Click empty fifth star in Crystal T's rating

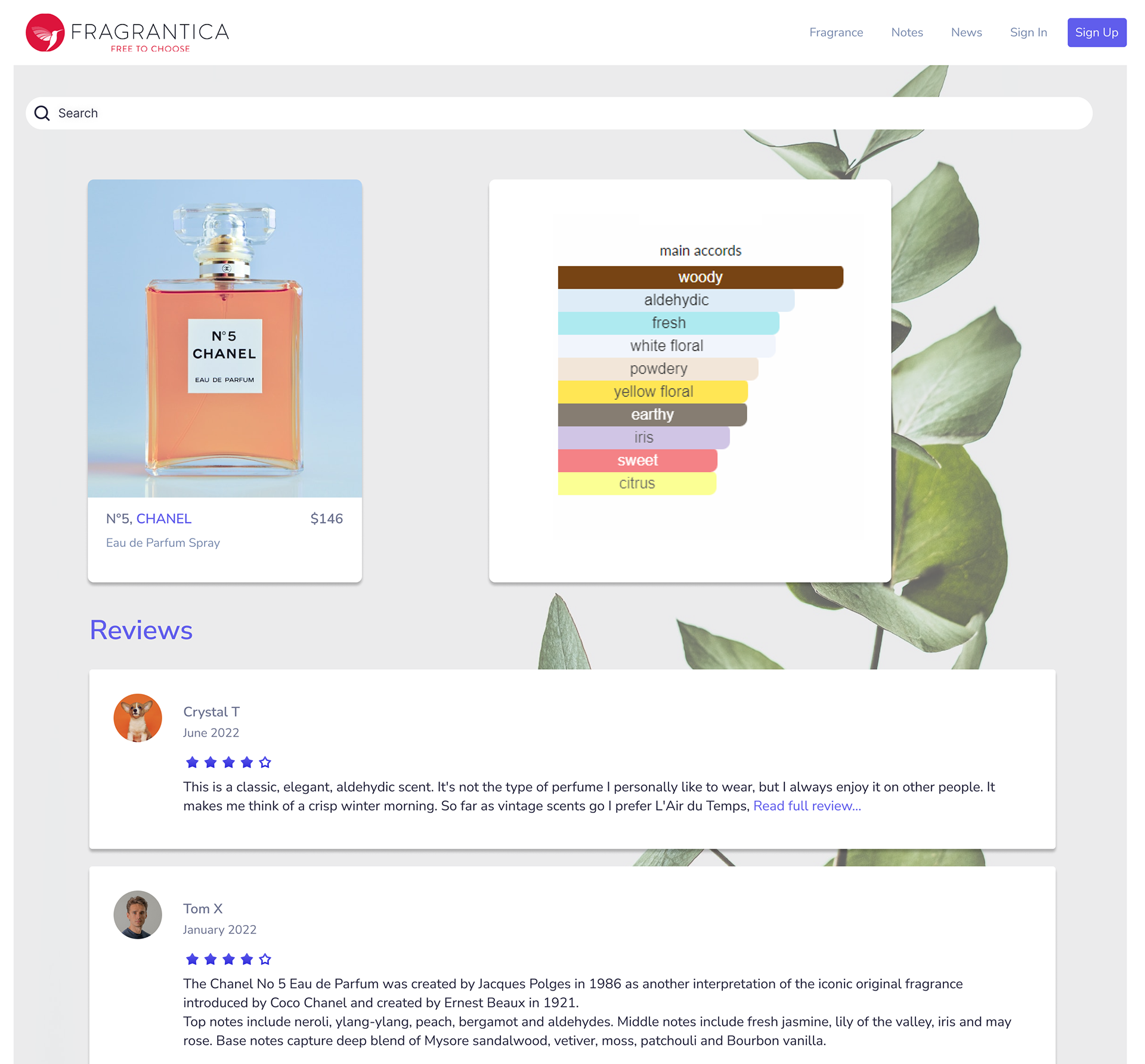pos(265,762)
